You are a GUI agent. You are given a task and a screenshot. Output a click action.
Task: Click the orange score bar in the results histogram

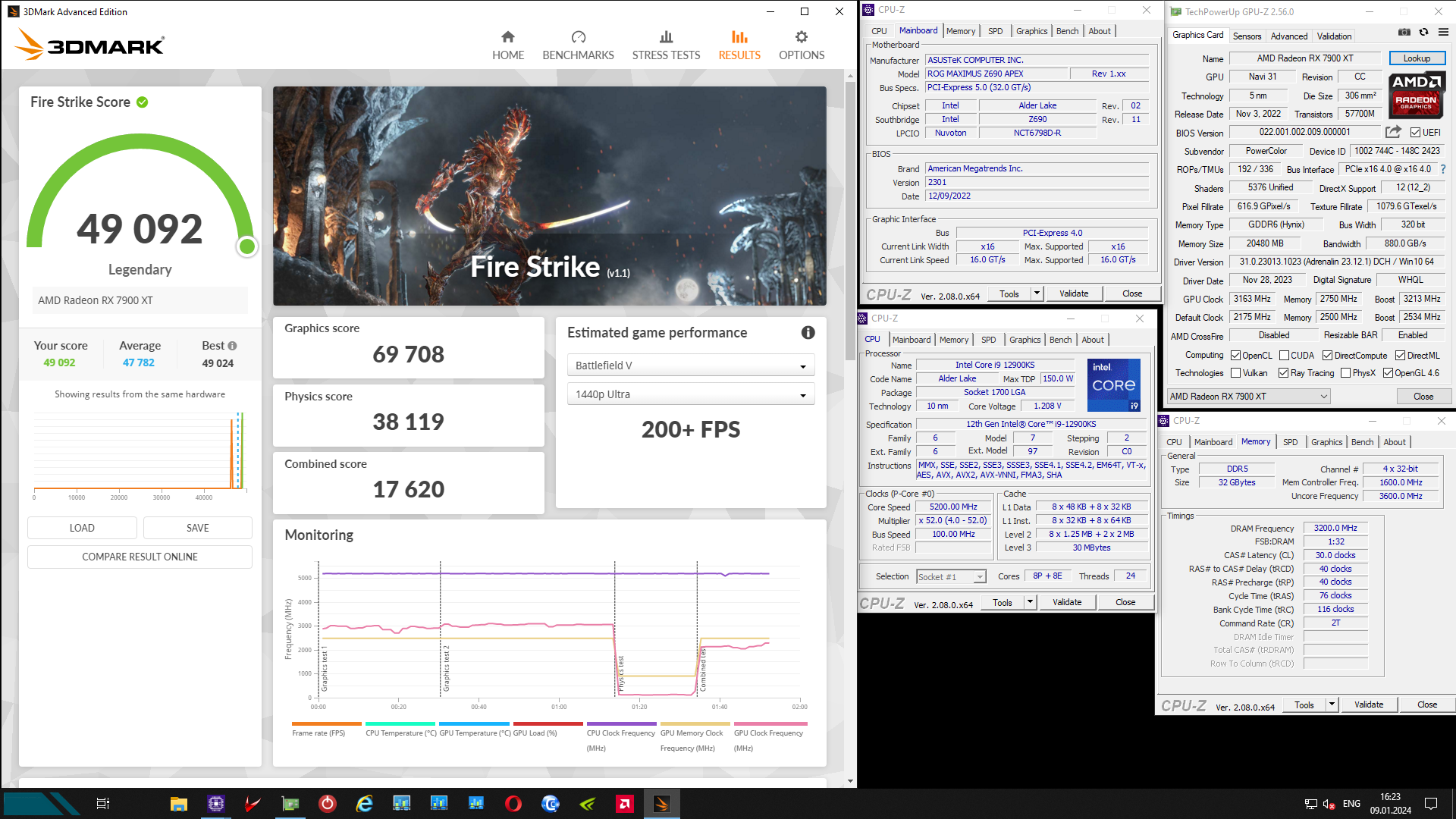coord(232,453)
